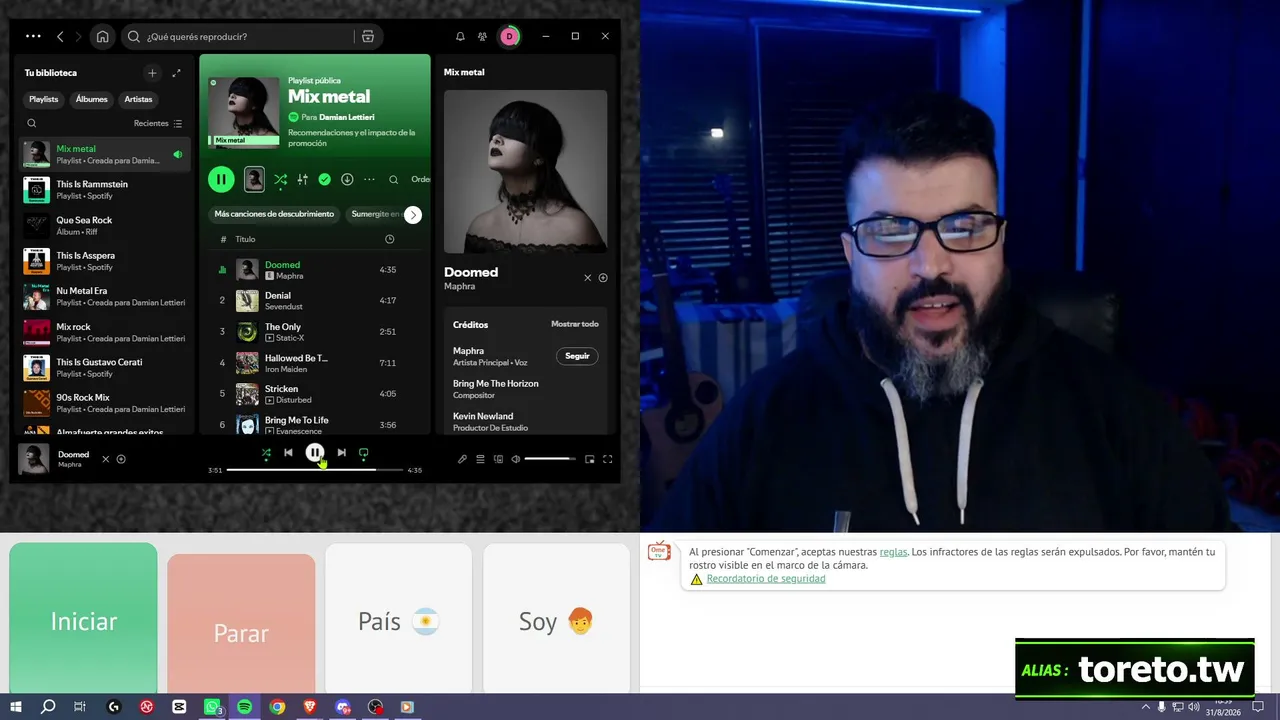Viewport: 1280px width, 720px height.
Task: Show hidden system tray icons
Action: coord(1145,707)
